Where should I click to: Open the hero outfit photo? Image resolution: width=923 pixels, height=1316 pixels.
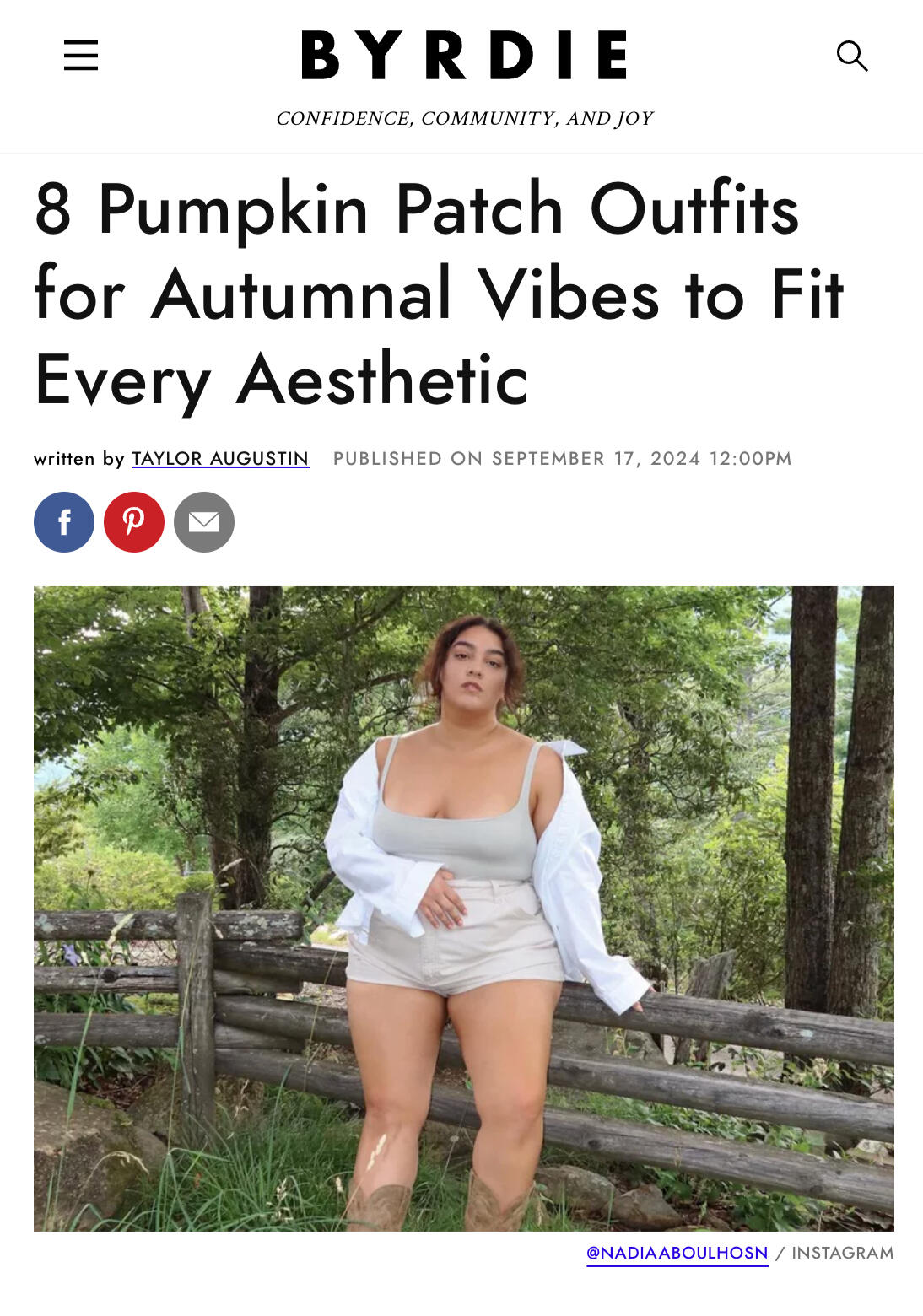(464, 909)
